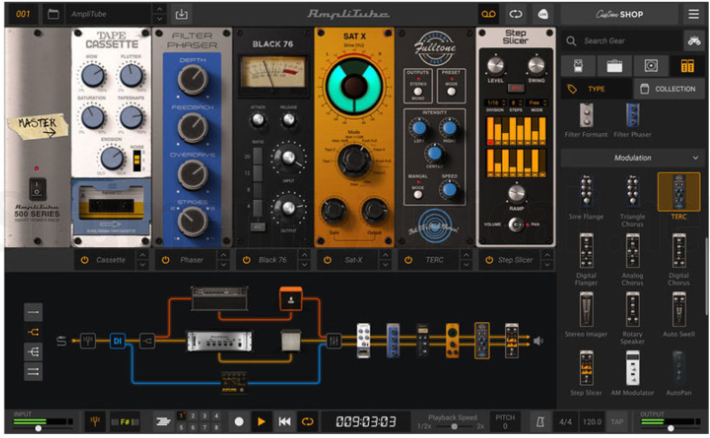Screen dimensions: 710x438
Task: Step Step Slicer slot preset arrows
Action: coord(547,260)
